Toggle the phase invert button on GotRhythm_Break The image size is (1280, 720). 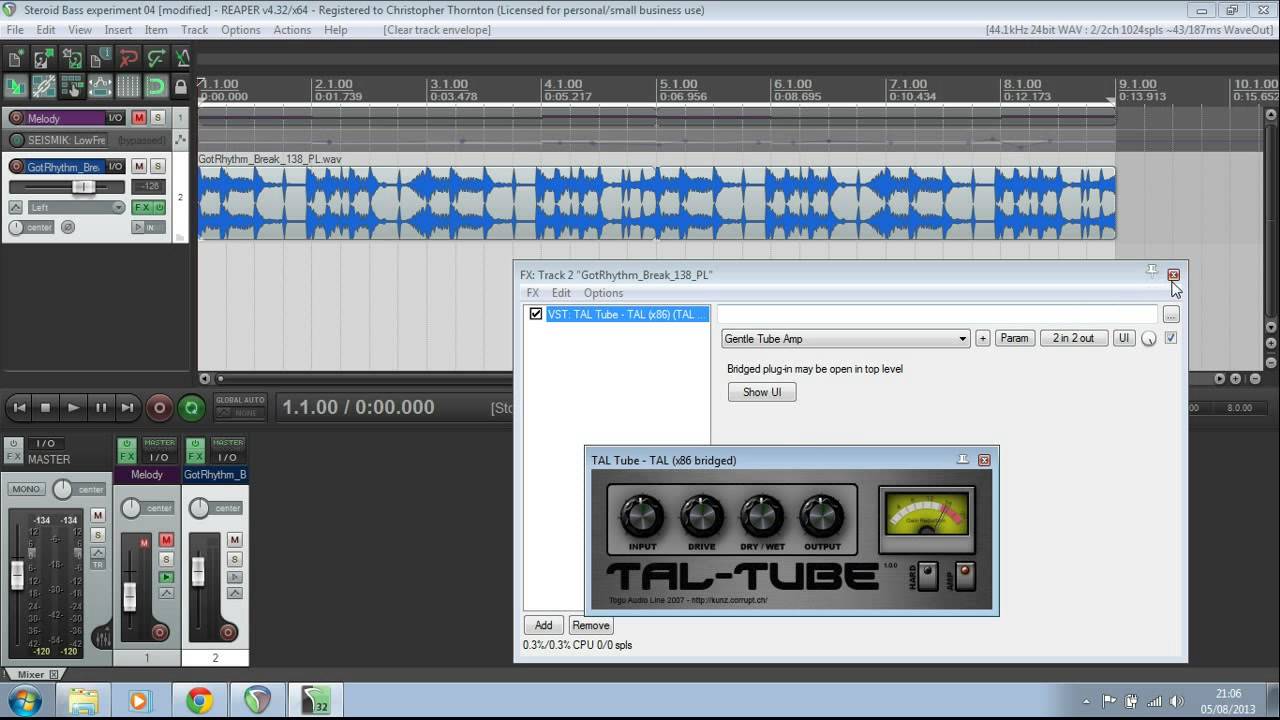click(x=68, y=227)
